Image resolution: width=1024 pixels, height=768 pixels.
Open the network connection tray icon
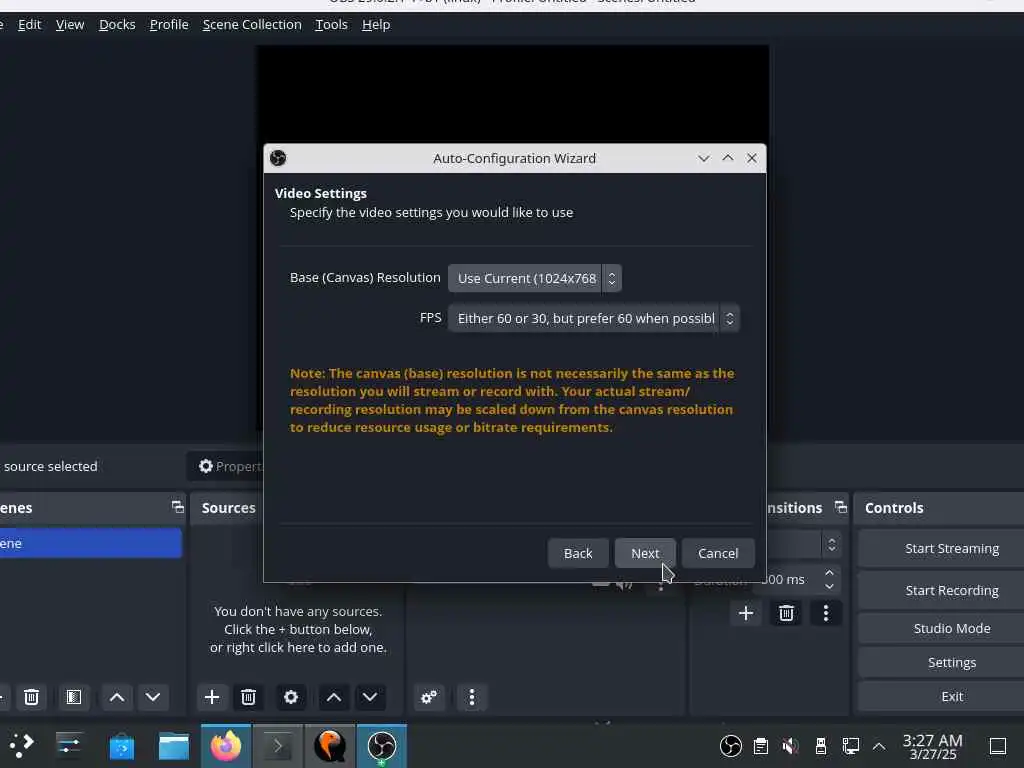(850, 746)
